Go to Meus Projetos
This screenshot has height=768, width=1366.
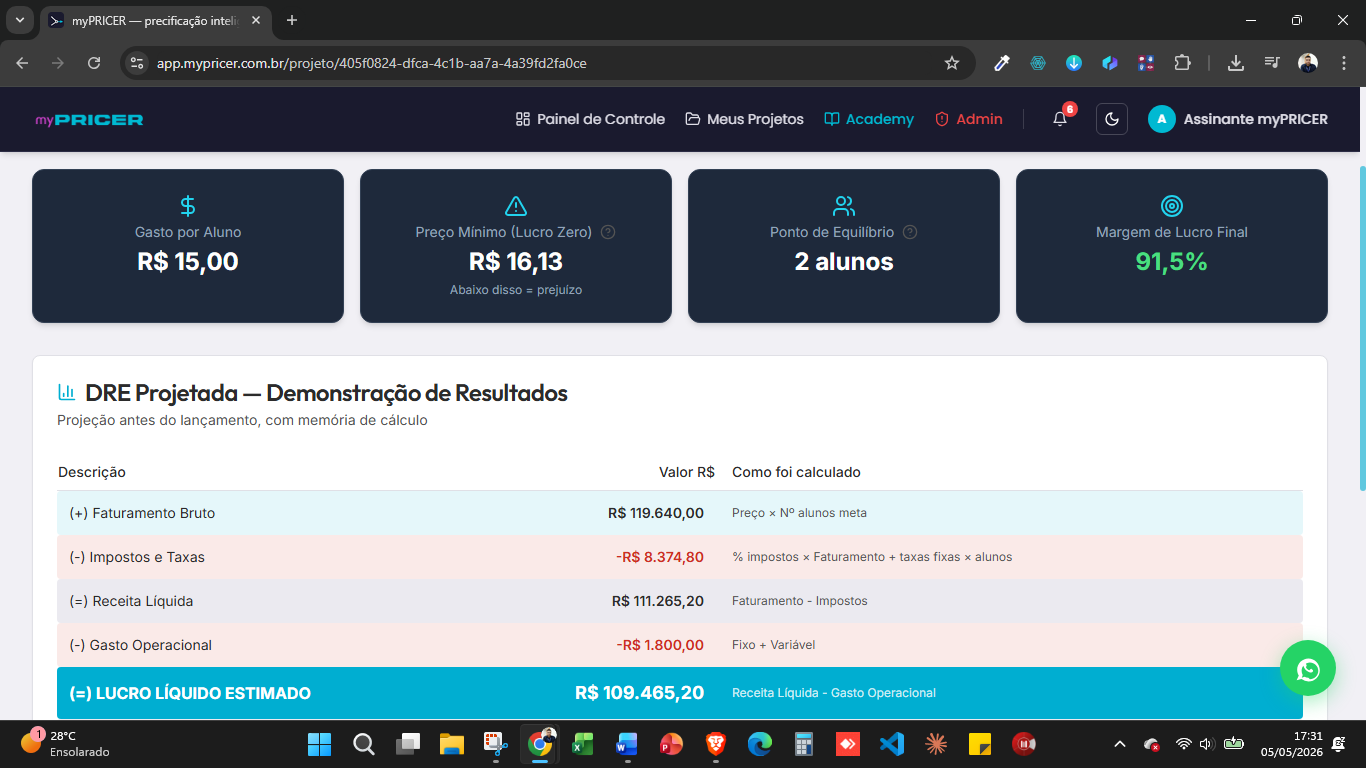pos(745,119)
